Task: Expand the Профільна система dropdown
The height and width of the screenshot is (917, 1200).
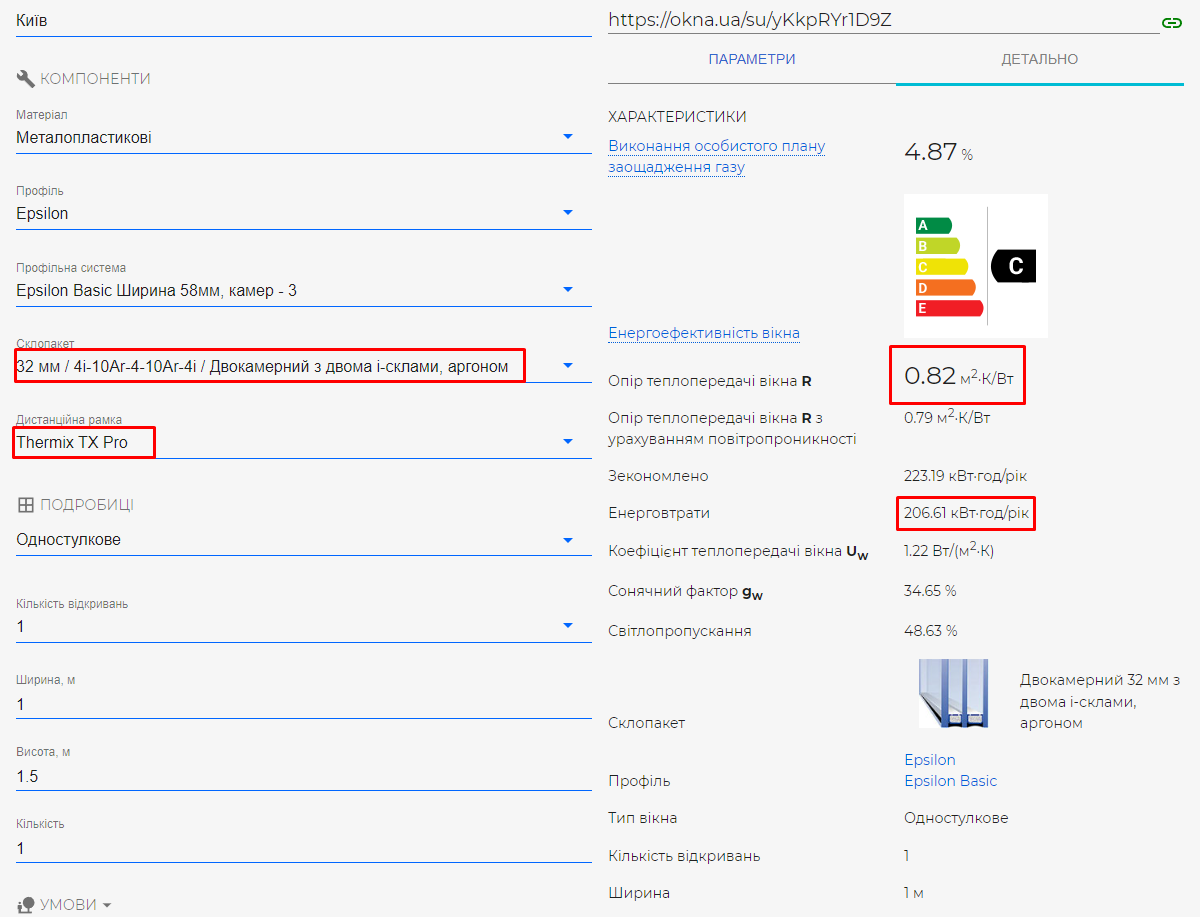Action: 304,290
